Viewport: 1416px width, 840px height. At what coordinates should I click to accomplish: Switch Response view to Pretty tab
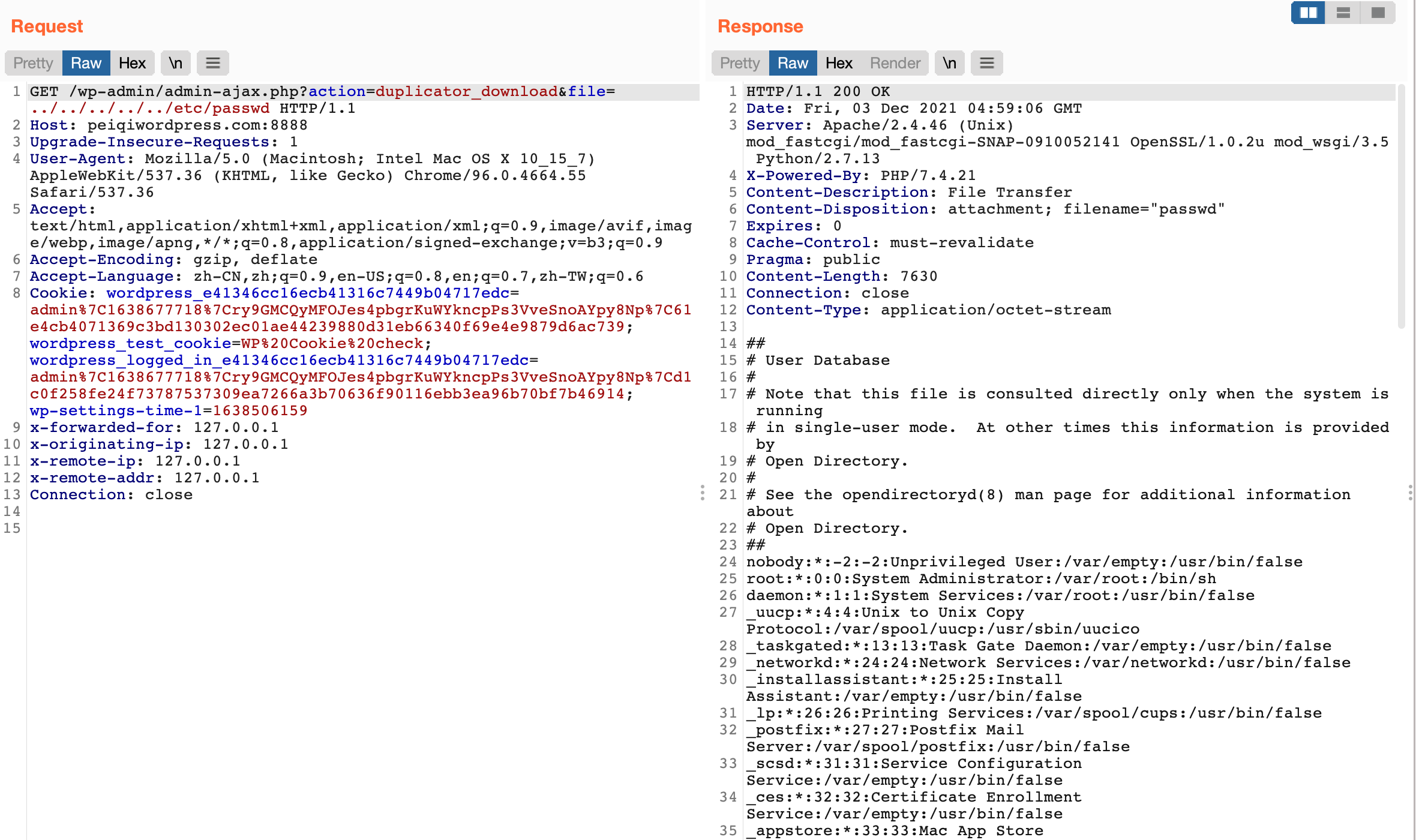740,63
